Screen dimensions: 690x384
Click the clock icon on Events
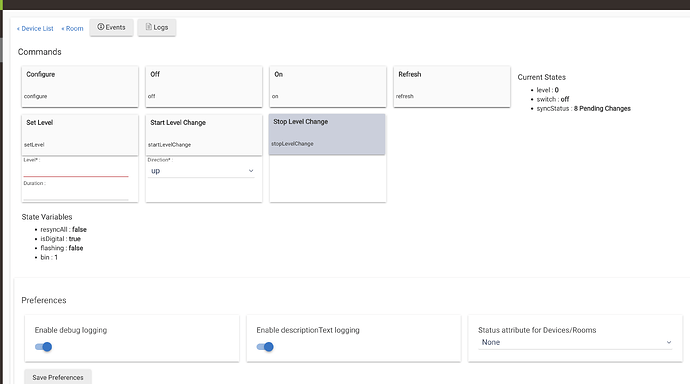point(101,27)
